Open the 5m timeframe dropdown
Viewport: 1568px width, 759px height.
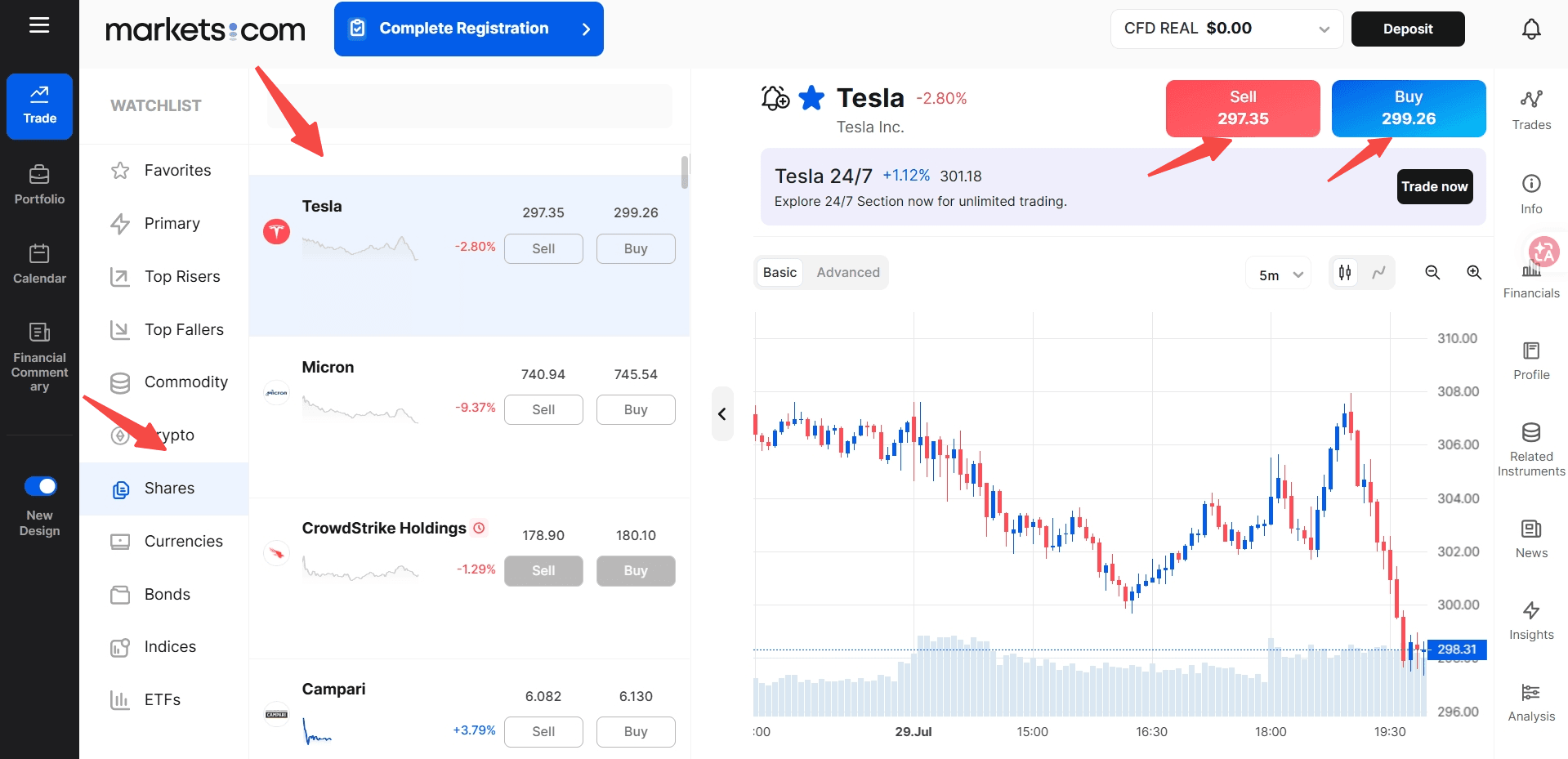tap(1279, 275)
